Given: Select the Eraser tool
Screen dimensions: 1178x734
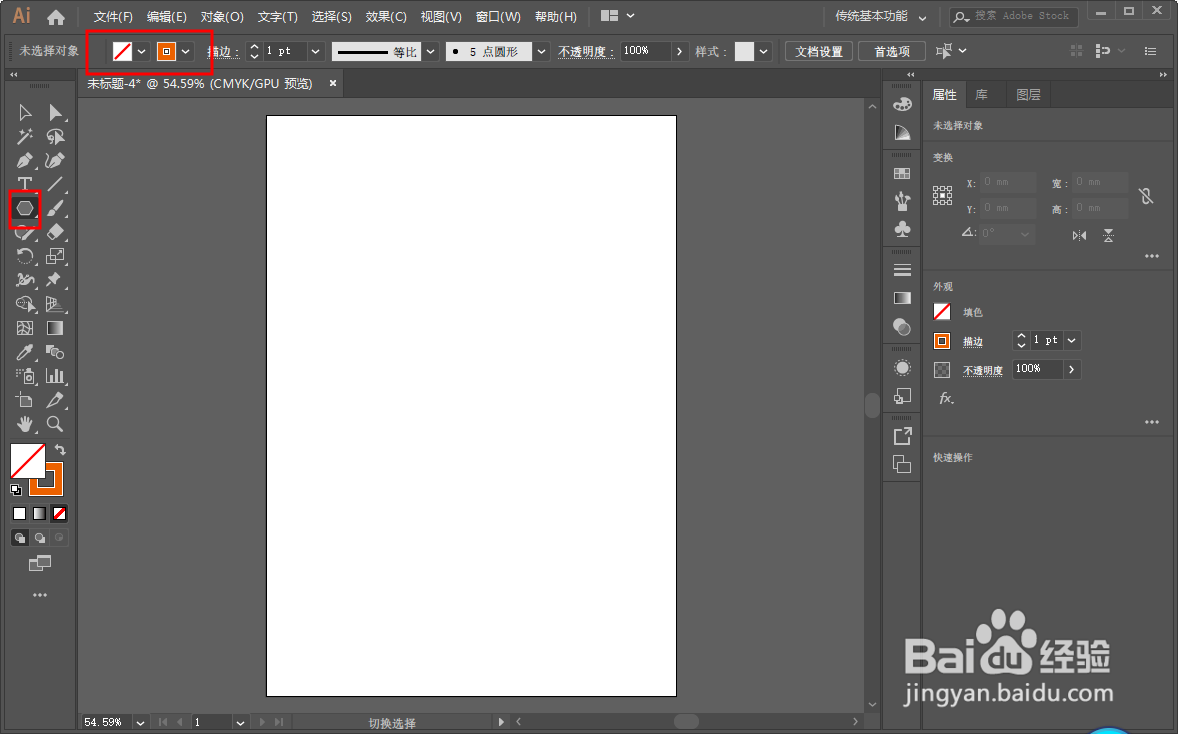Looking at the screenshot, I should click(55, 231).
